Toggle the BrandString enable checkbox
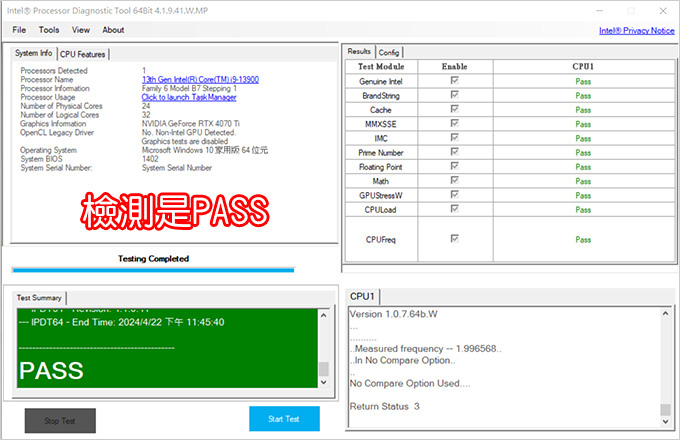Viewport: 680px width, 440px height. [454, 95]
